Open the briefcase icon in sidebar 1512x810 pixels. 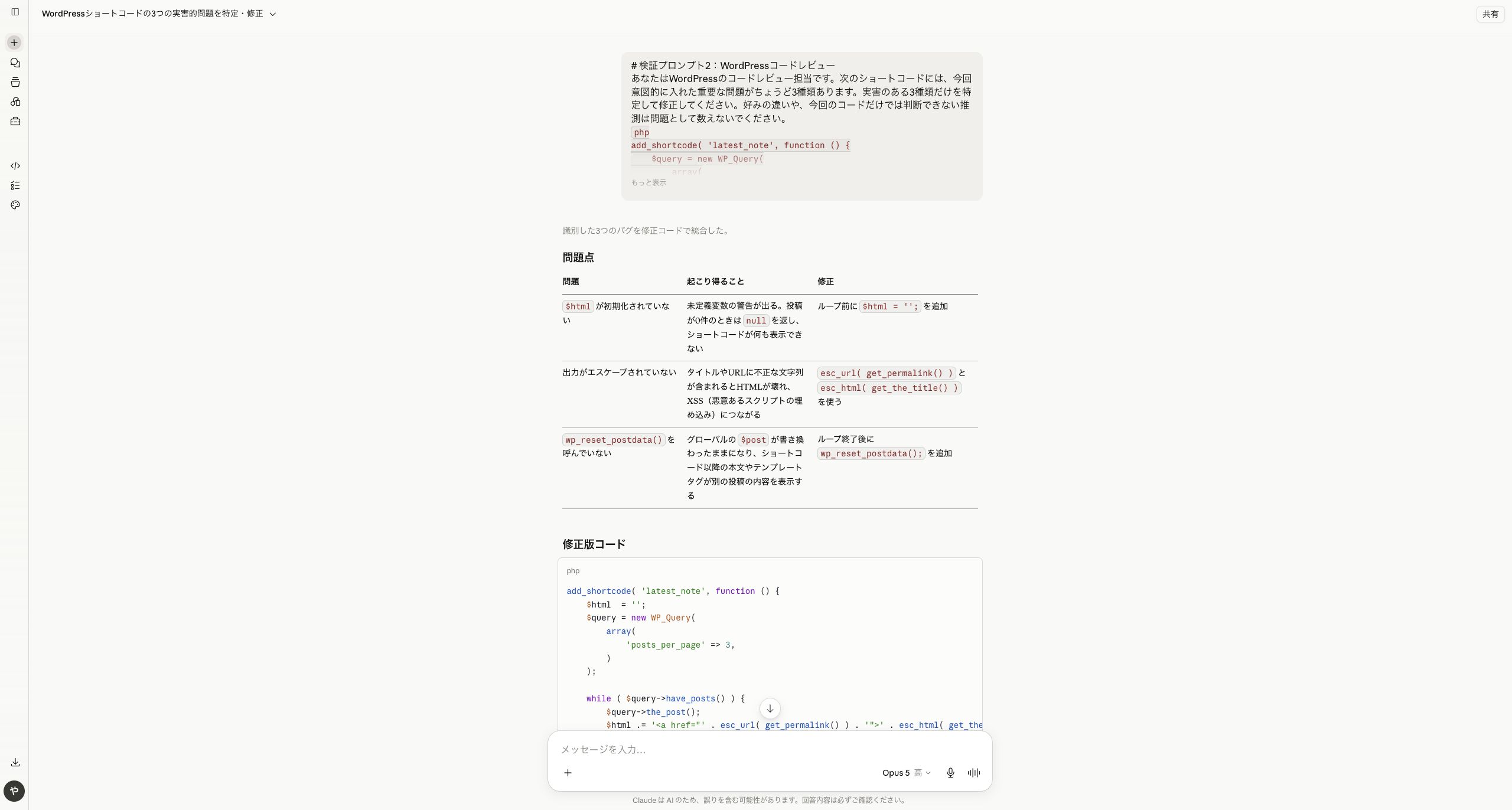click(15, 121)
